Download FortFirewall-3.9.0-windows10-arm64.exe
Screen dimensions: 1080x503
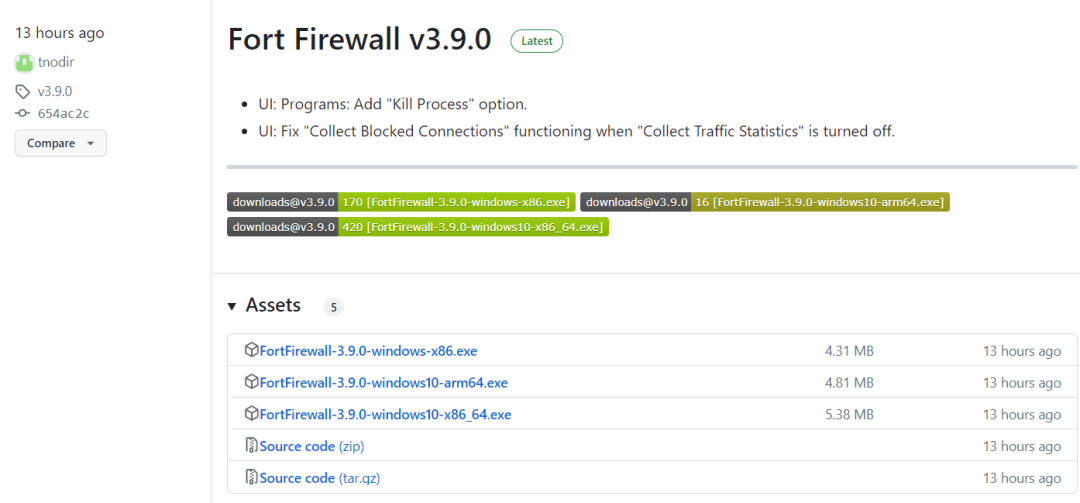(x=383, y=383)
